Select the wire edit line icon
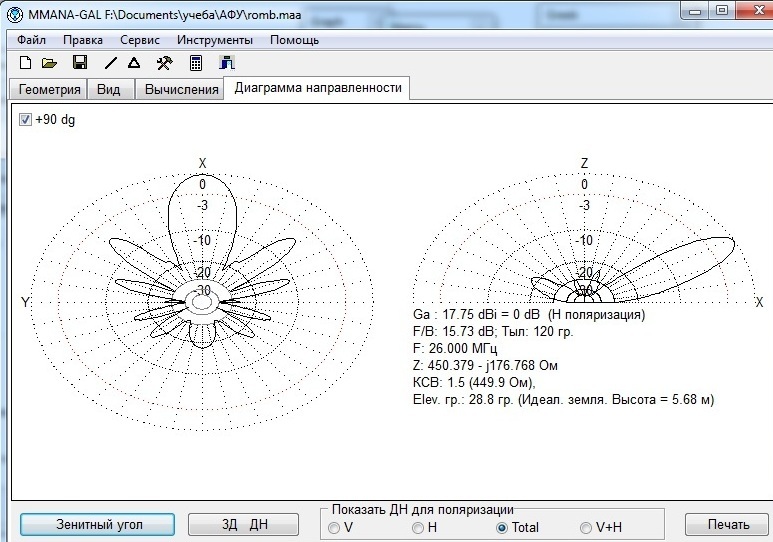The image size is (773, 542). coord(111,63)
